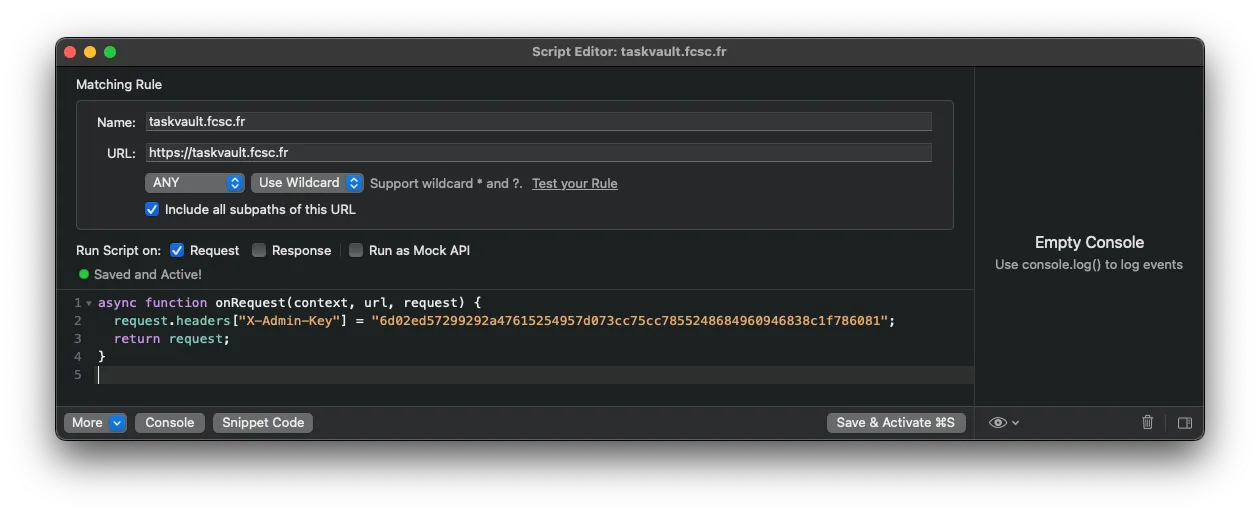Click the green zoom window button

110,52
